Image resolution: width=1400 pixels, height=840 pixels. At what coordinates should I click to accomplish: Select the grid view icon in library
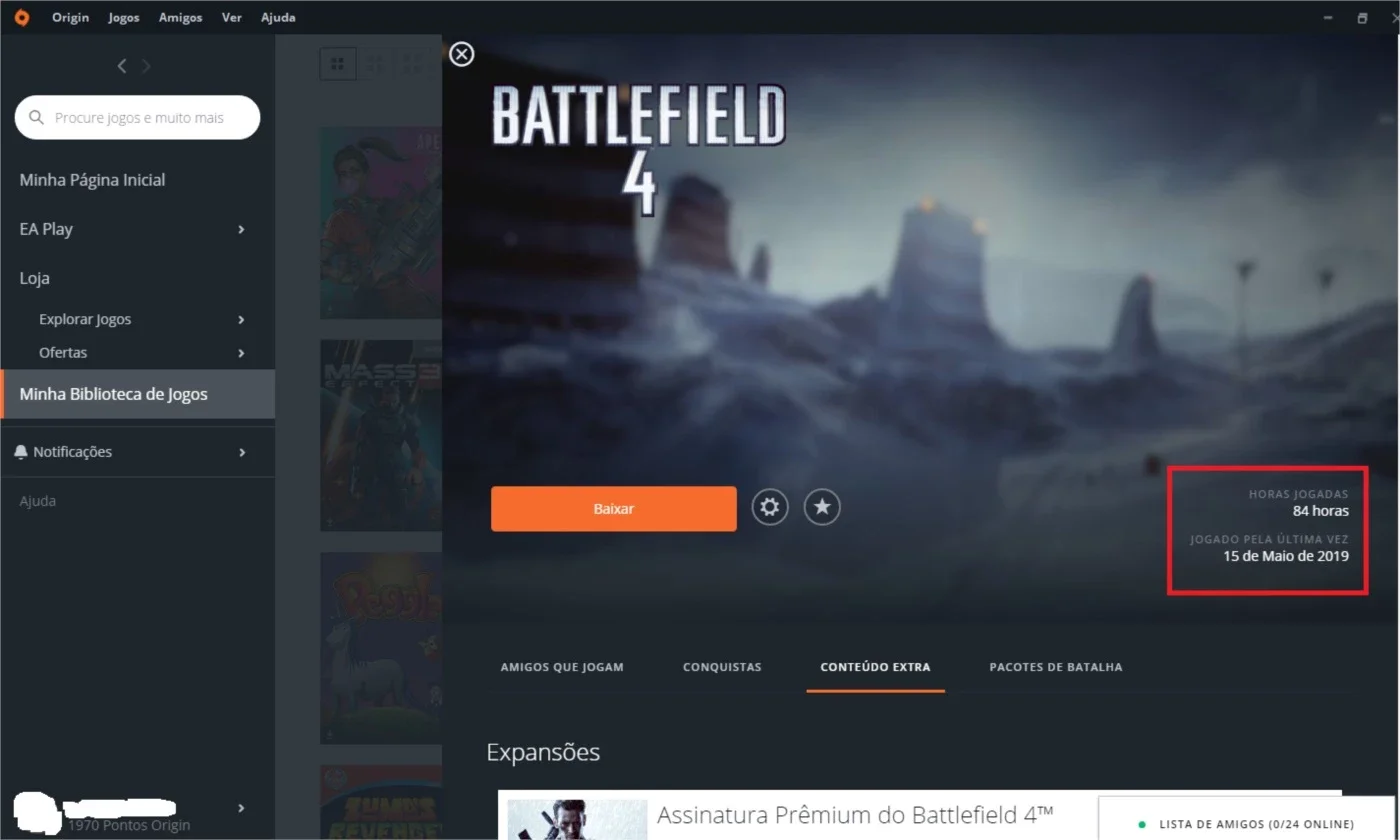coord(337,64)
